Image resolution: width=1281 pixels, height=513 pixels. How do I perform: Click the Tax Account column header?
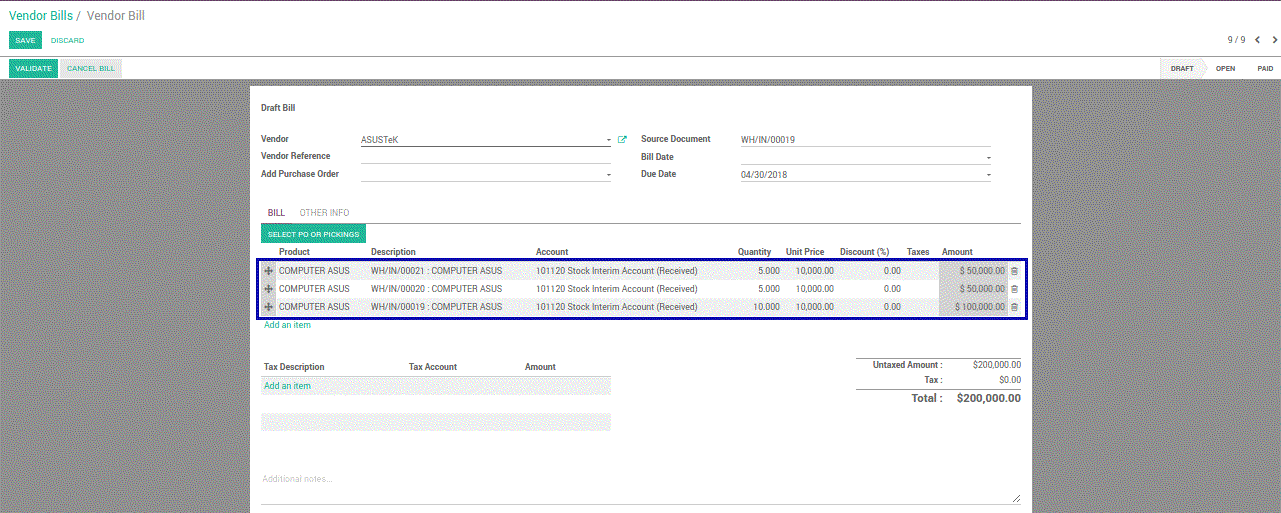tap(433, 367)
